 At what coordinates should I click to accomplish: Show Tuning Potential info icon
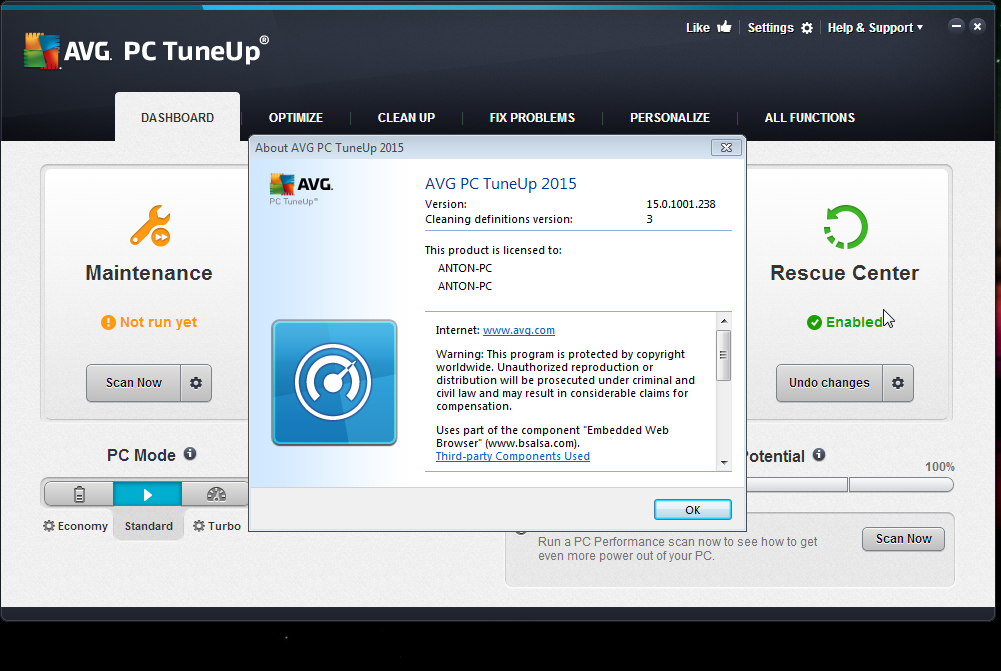tap(819, 455)
